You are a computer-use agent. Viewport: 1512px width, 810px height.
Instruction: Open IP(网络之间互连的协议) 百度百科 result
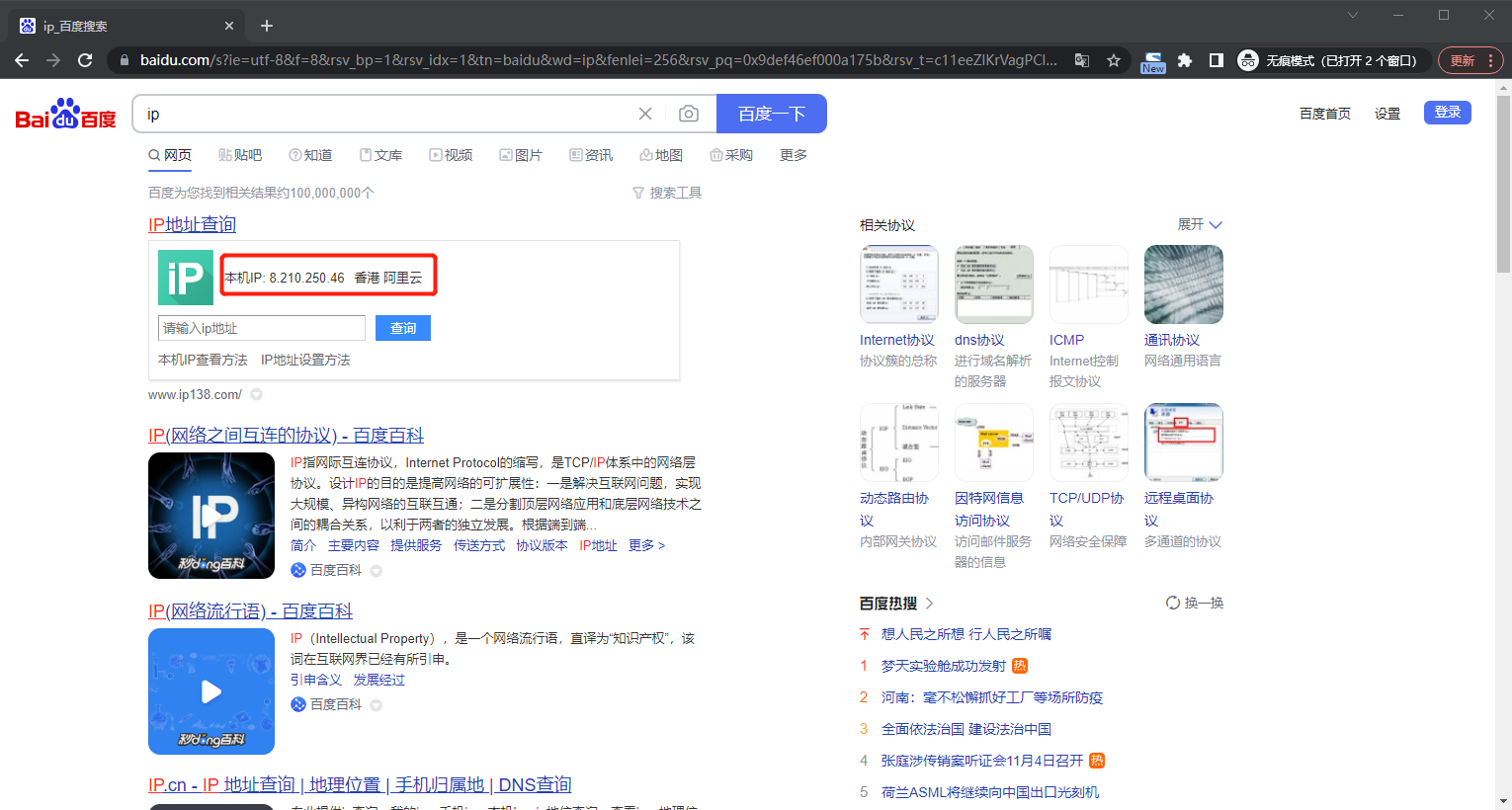point(286,435)
